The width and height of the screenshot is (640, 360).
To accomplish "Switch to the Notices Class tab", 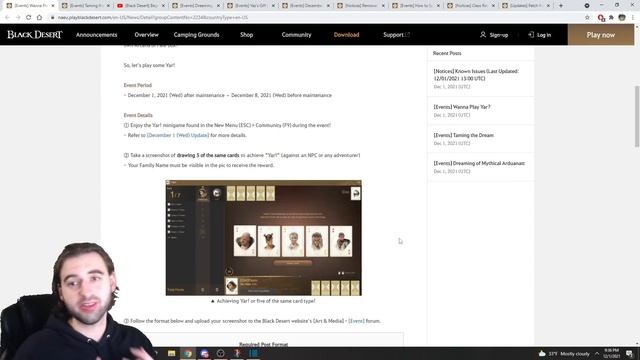I will tap(471, 6).
